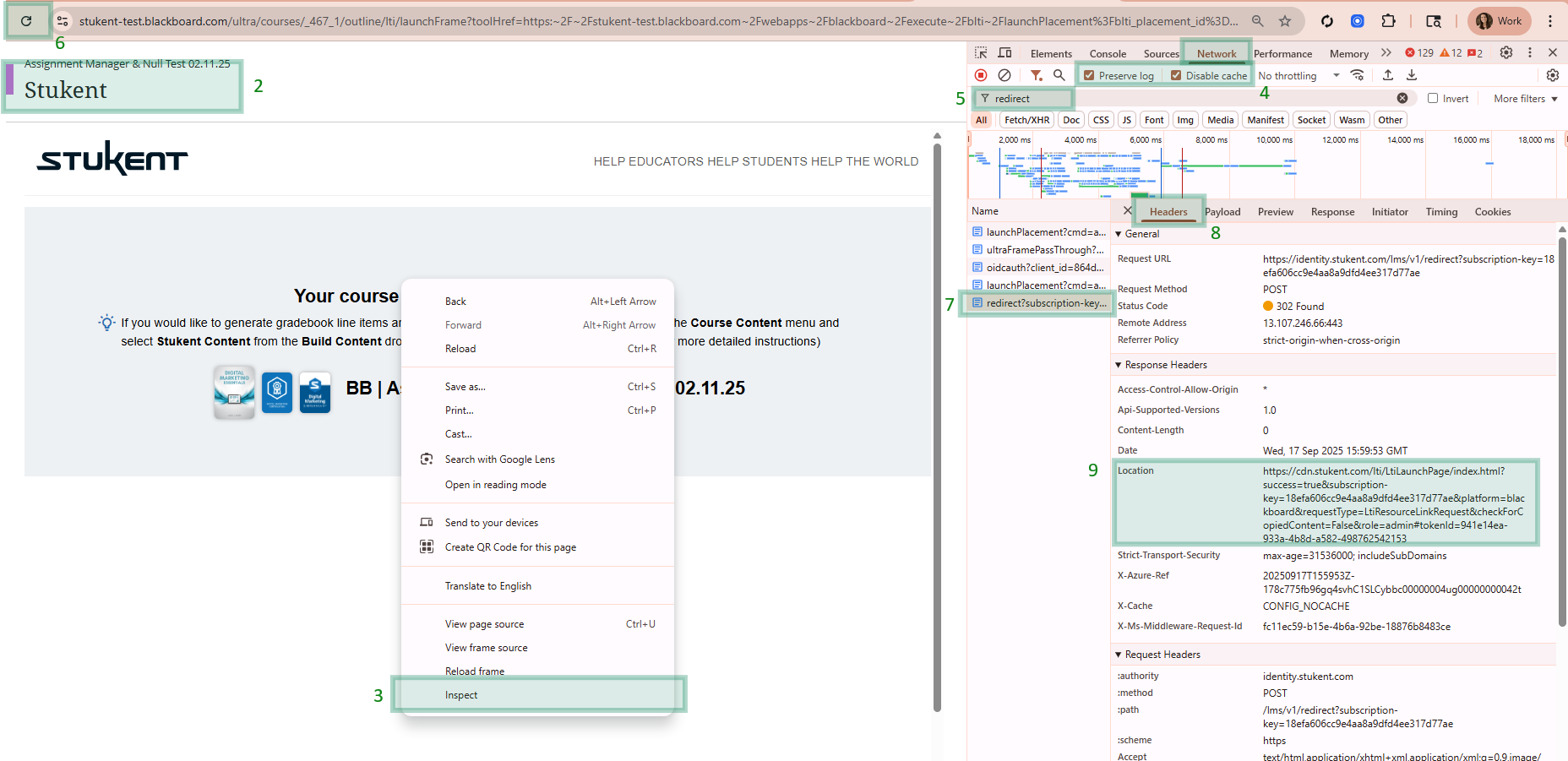The image size is (1568, 761).
Task: Open Network panel settings gear
Action: coord(1553,75)
